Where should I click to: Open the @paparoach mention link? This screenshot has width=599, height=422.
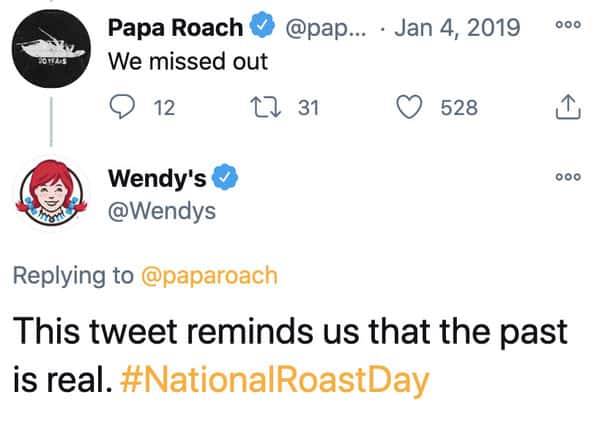coord(209,276)
